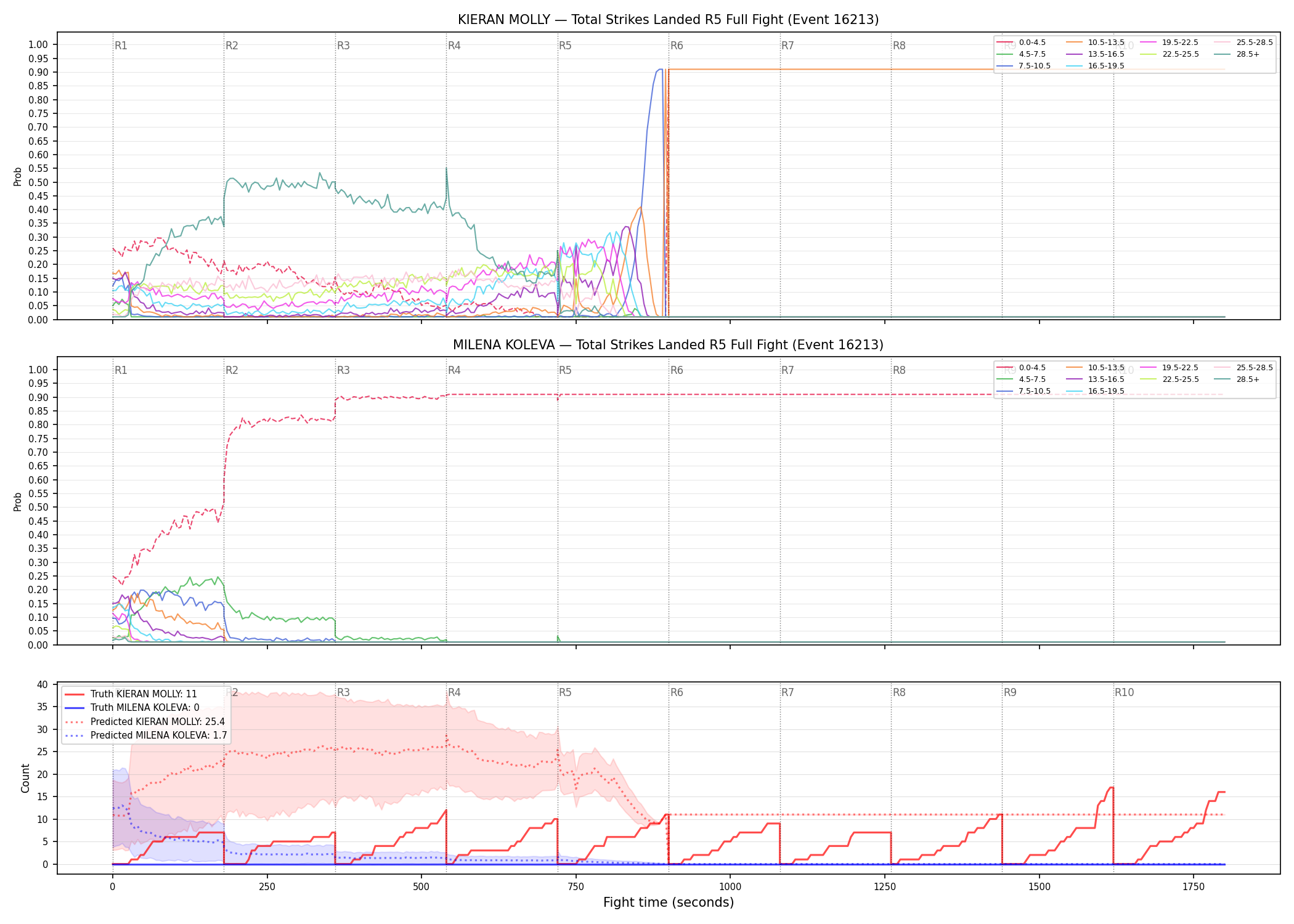Click '0.90' y-tick in Milena Koleva chart
This screenshot has width=1294, height=924.
coord(38,397)
